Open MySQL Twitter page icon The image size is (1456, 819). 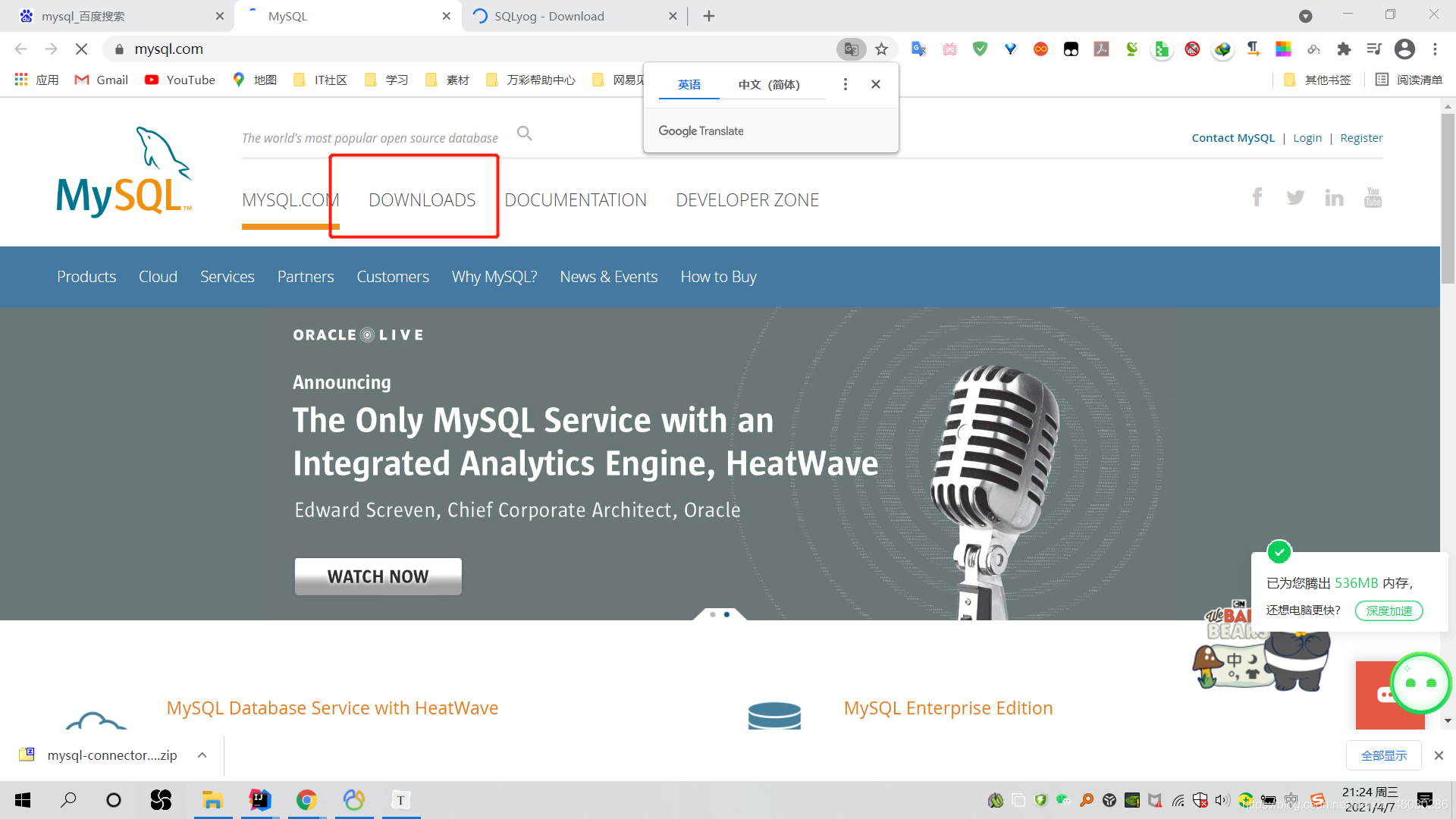(1295, 198)
